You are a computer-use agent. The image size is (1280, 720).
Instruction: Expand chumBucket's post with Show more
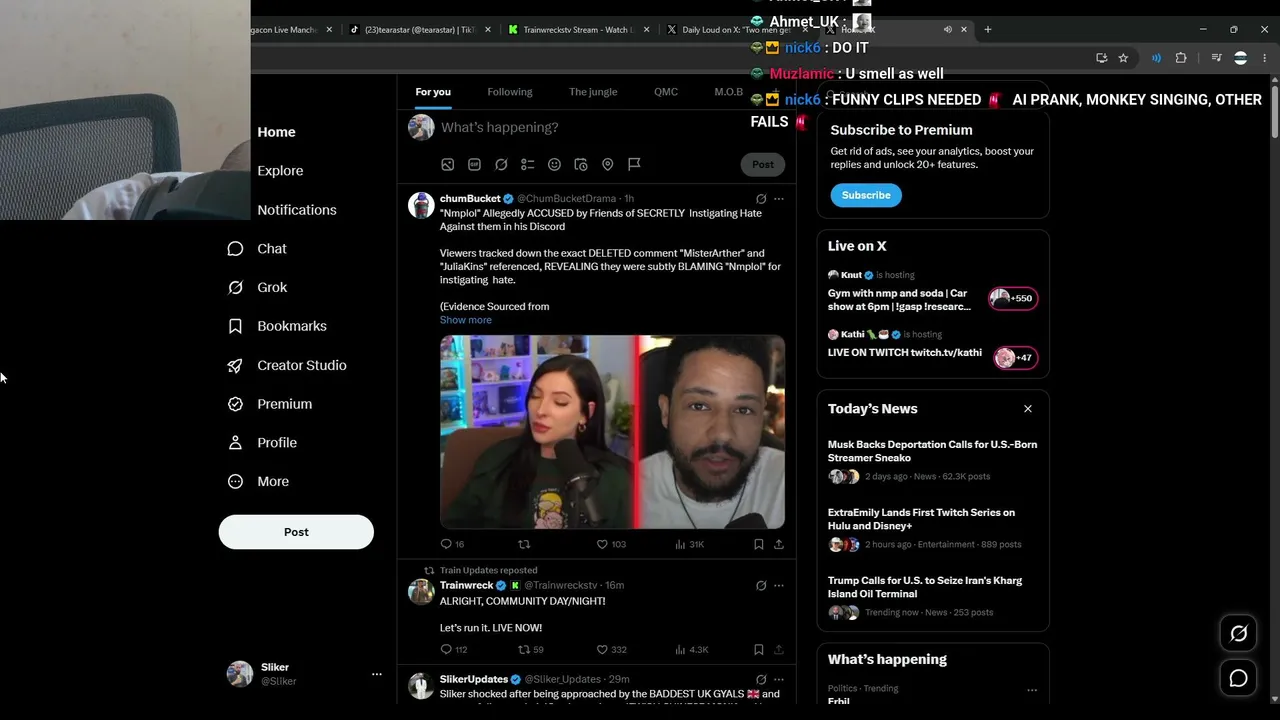pos(466,320)
